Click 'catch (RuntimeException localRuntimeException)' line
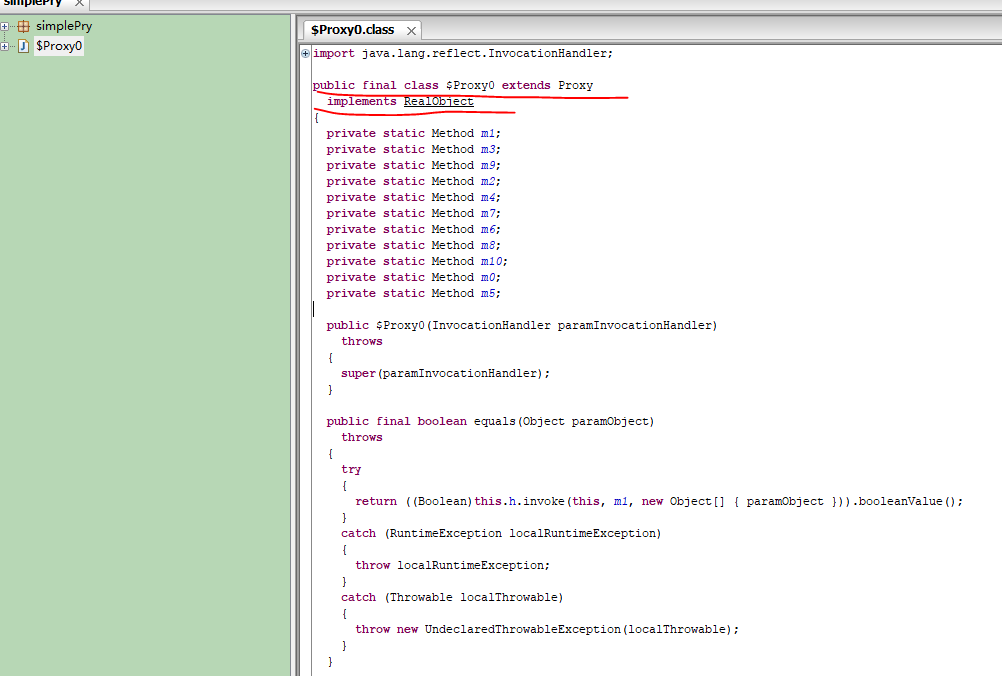1002x676 pixels. [x=501, y=534]
